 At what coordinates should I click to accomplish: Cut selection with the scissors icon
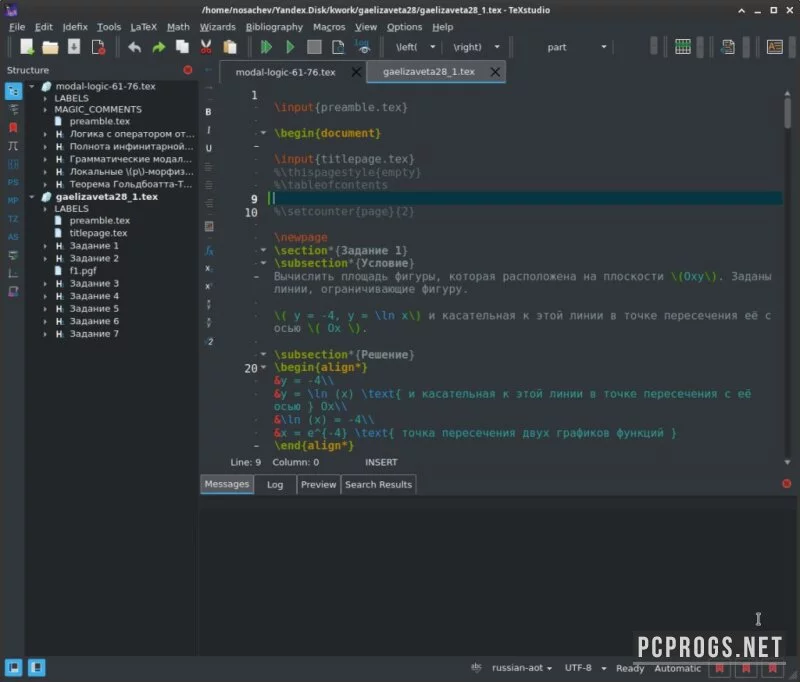click(x=206, y=47)
